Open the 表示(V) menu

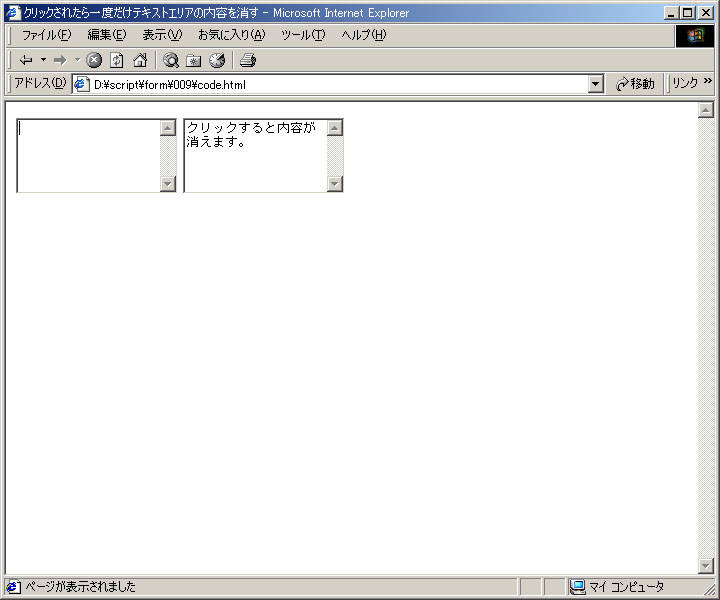tap(162, 35)
